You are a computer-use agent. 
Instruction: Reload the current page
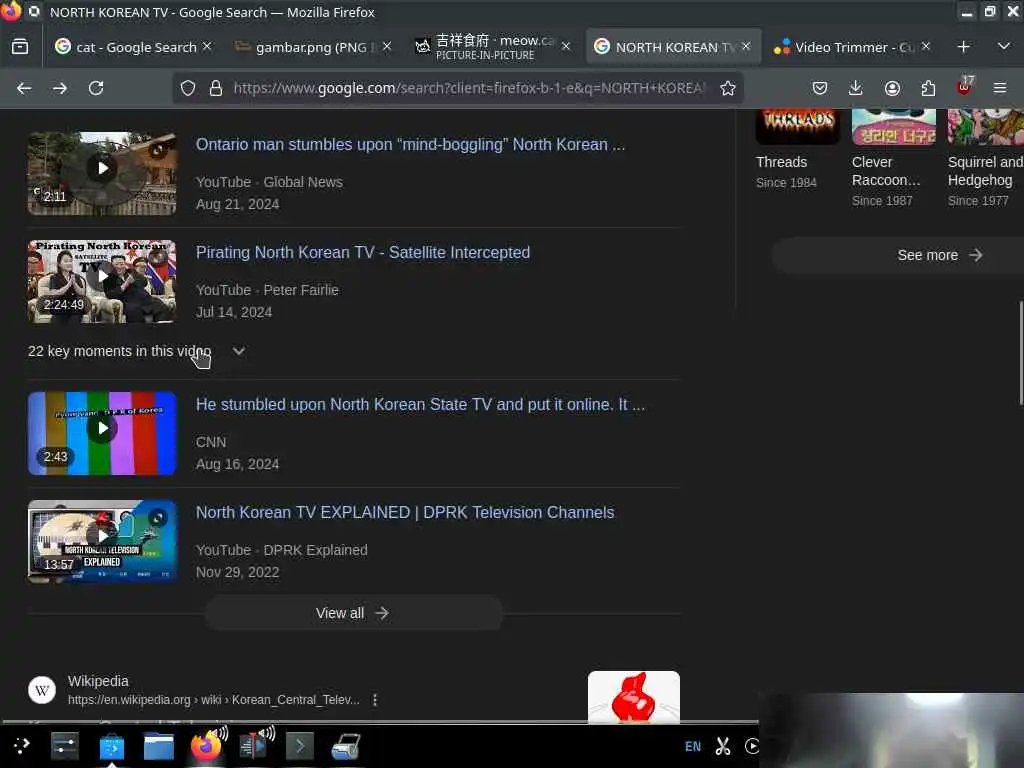click(x=96, y=88)
